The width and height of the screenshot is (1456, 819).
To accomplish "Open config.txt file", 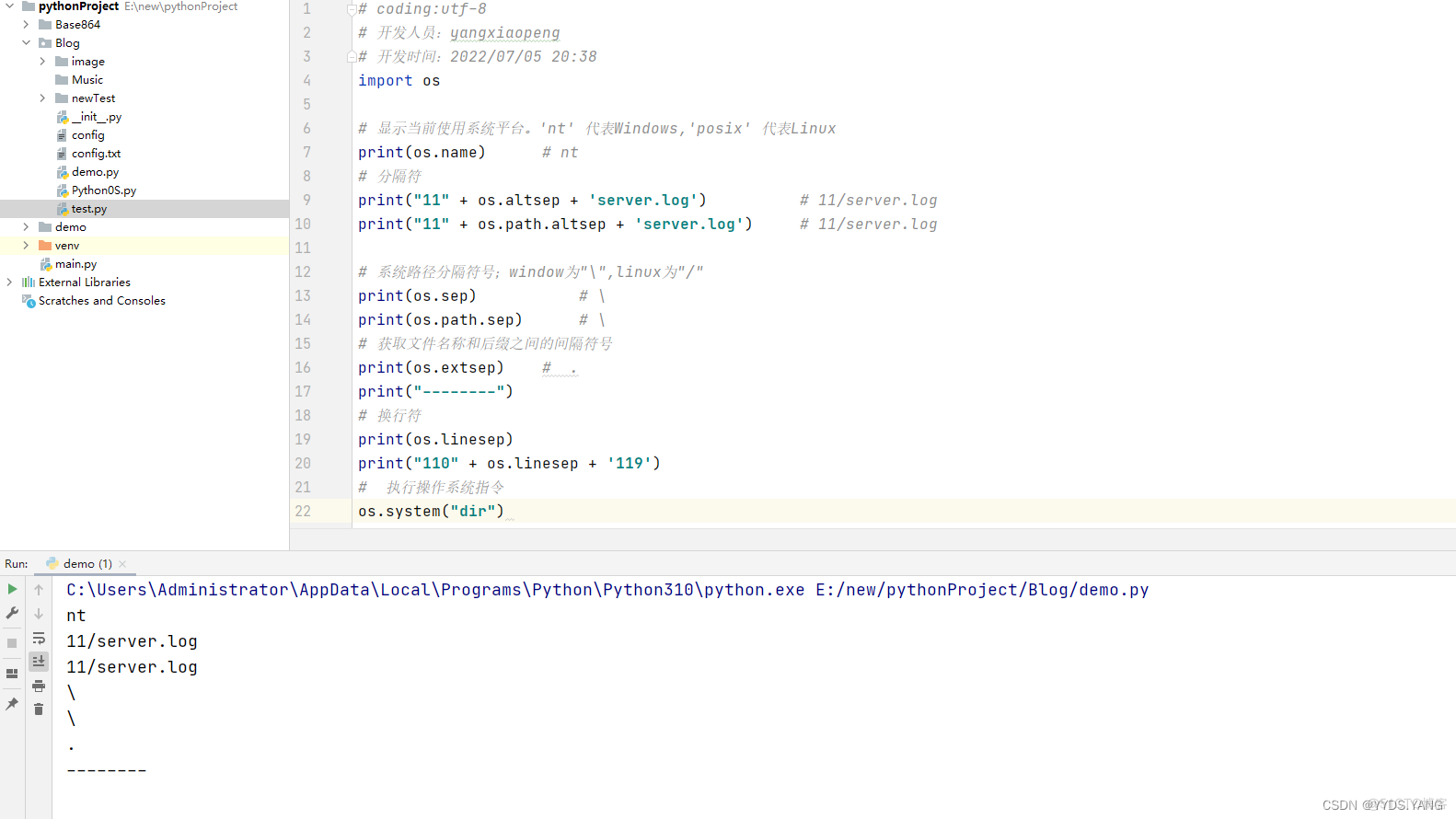I will (96, 154).
